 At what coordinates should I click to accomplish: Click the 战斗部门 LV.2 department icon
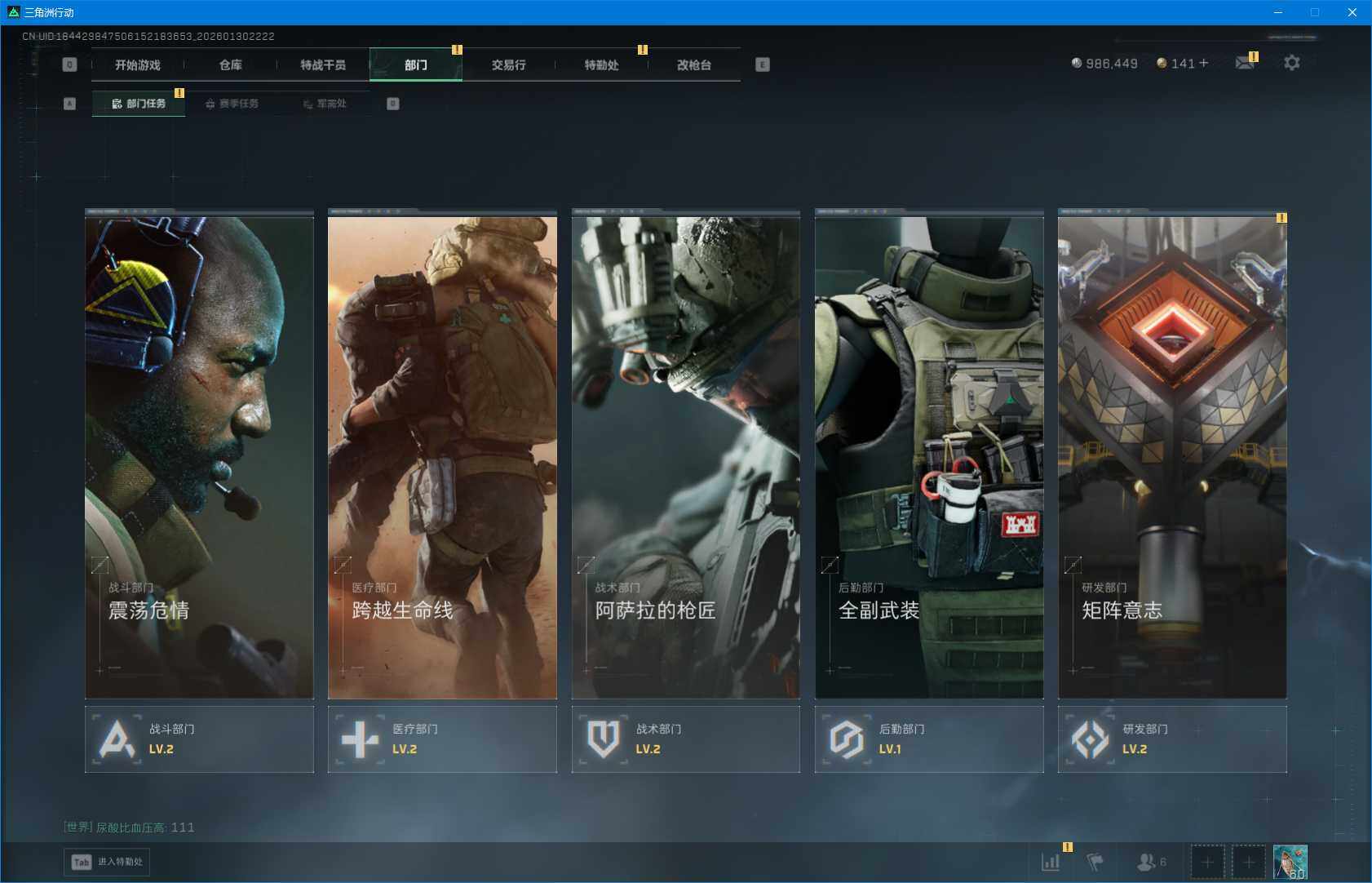tap(117, 739)
